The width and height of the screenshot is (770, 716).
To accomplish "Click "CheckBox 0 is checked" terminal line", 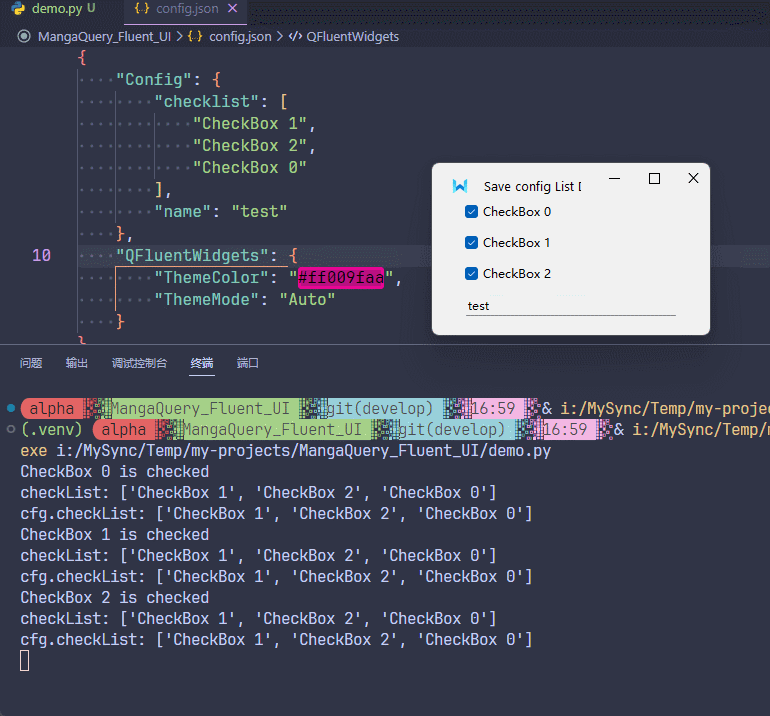I will point(115,472).
